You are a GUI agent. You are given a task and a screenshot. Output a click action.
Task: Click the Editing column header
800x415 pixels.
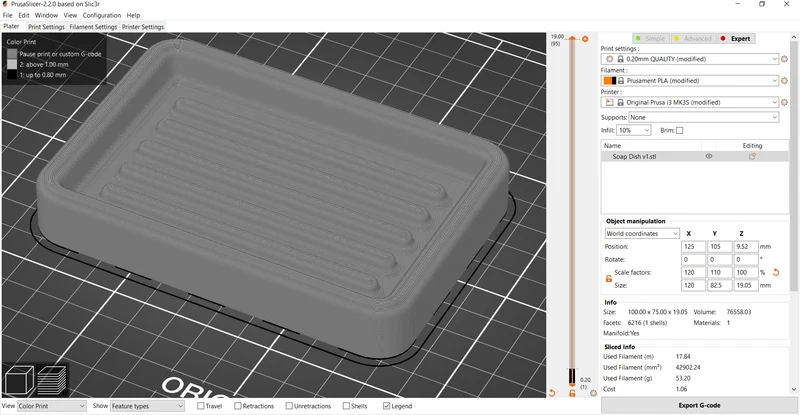pos(752,145)
